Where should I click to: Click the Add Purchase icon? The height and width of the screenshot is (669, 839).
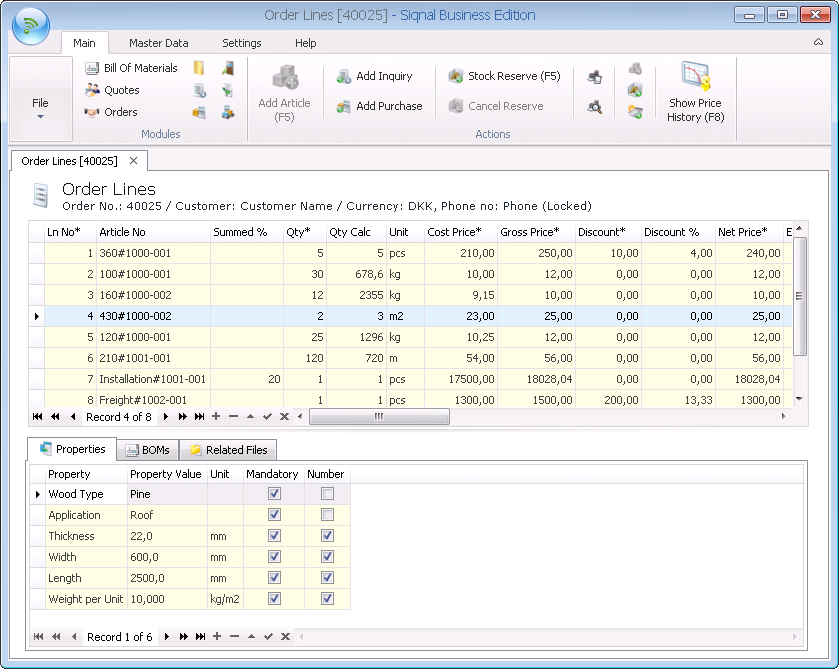[x=344, y=106]
